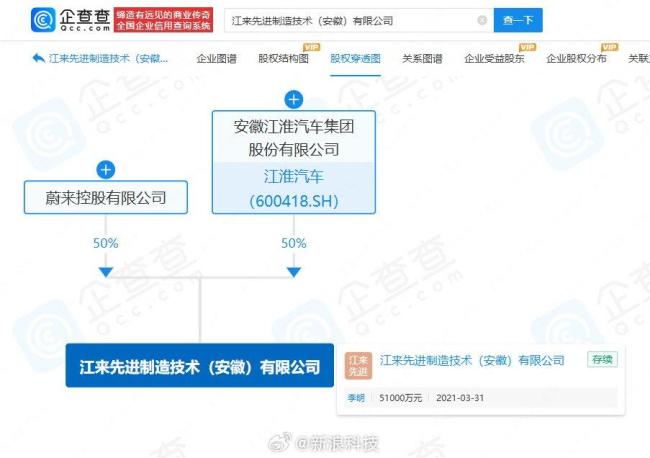The image size is (650, 458).
Task: Click the 江淮汽车 (600418.SH) stock label
Action: (293, 188)
